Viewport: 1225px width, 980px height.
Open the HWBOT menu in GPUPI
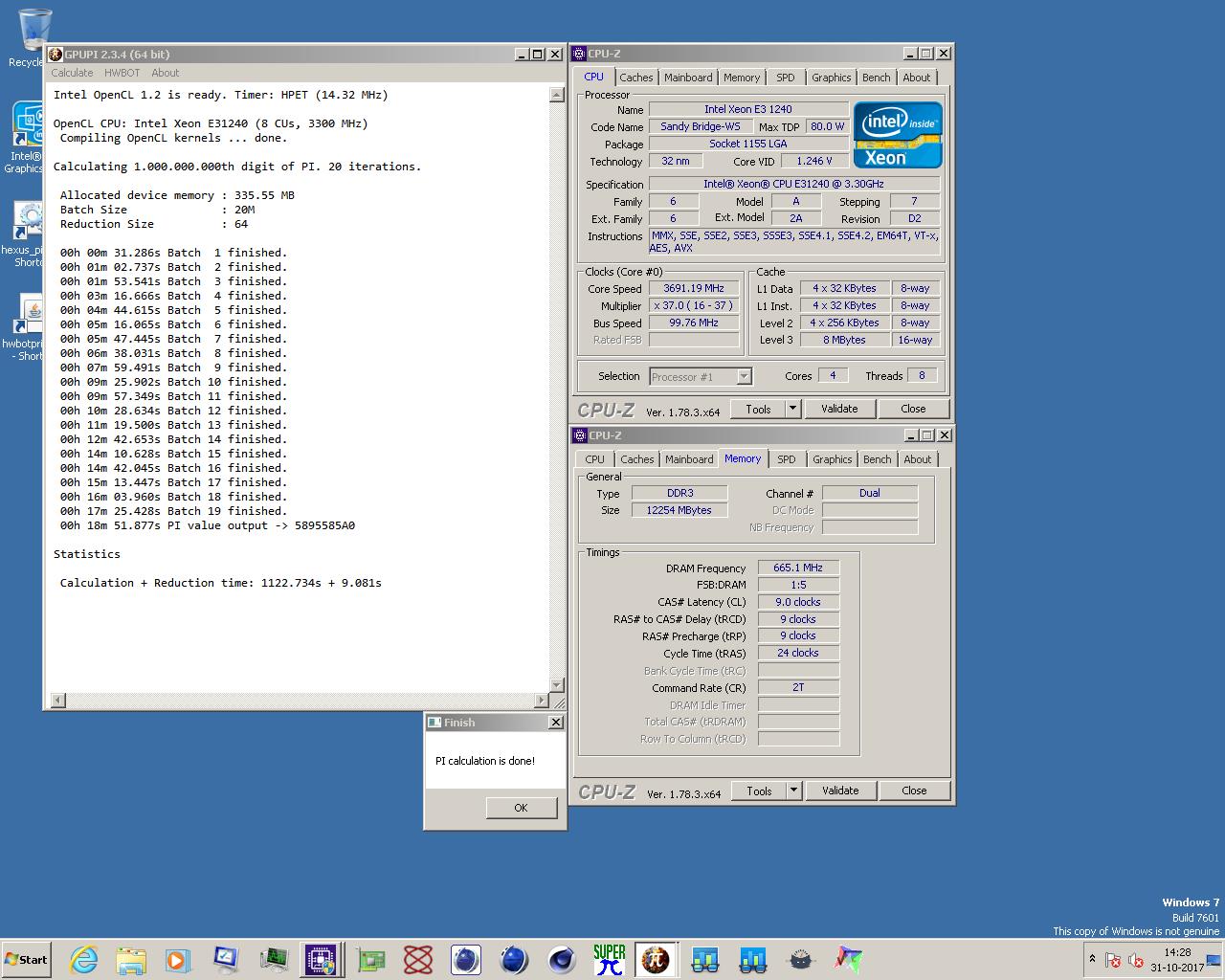pos(122,73)
